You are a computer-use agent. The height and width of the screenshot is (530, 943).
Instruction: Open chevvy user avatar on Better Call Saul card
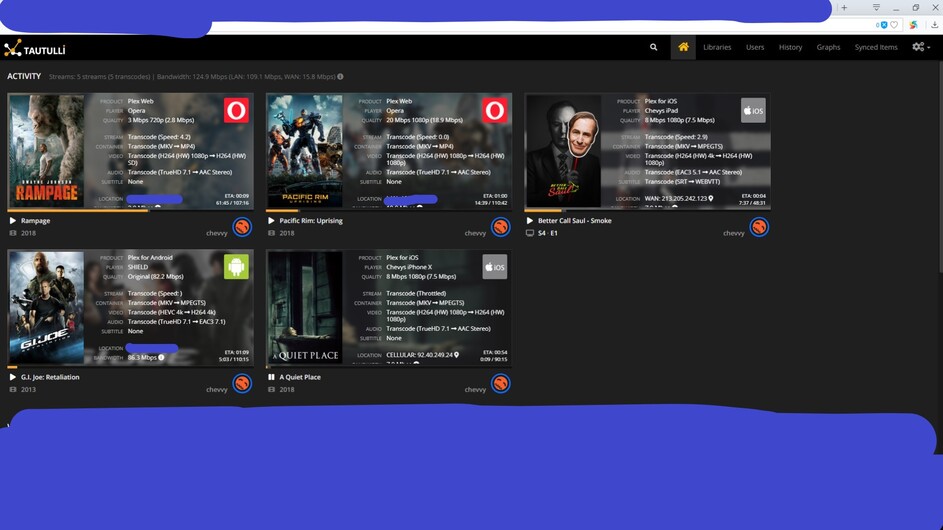(x=759, y=227)
